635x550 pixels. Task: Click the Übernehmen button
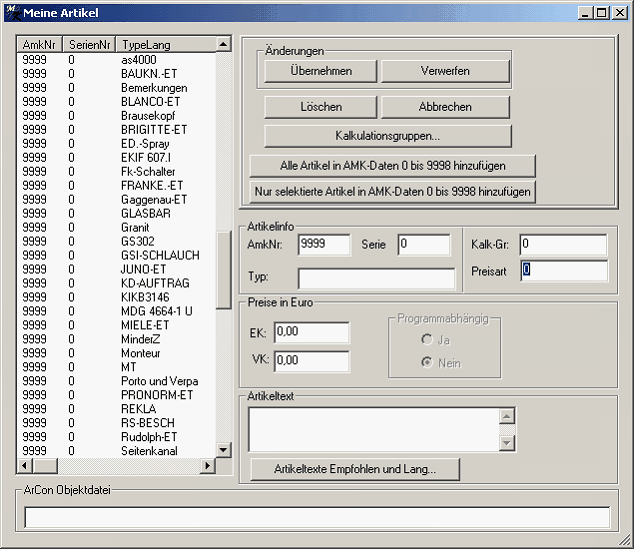point(321,71)
